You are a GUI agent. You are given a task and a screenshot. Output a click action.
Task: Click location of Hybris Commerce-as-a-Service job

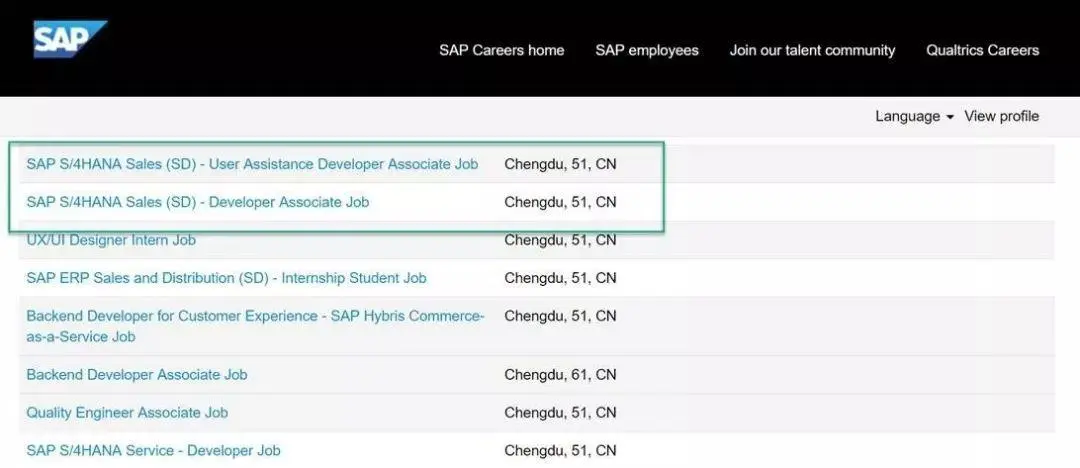560,316
